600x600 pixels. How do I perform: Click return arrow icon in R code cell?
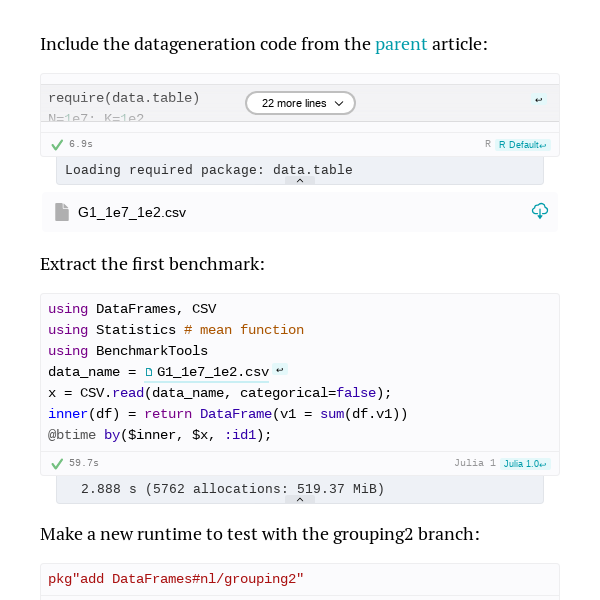coord(539,99)
